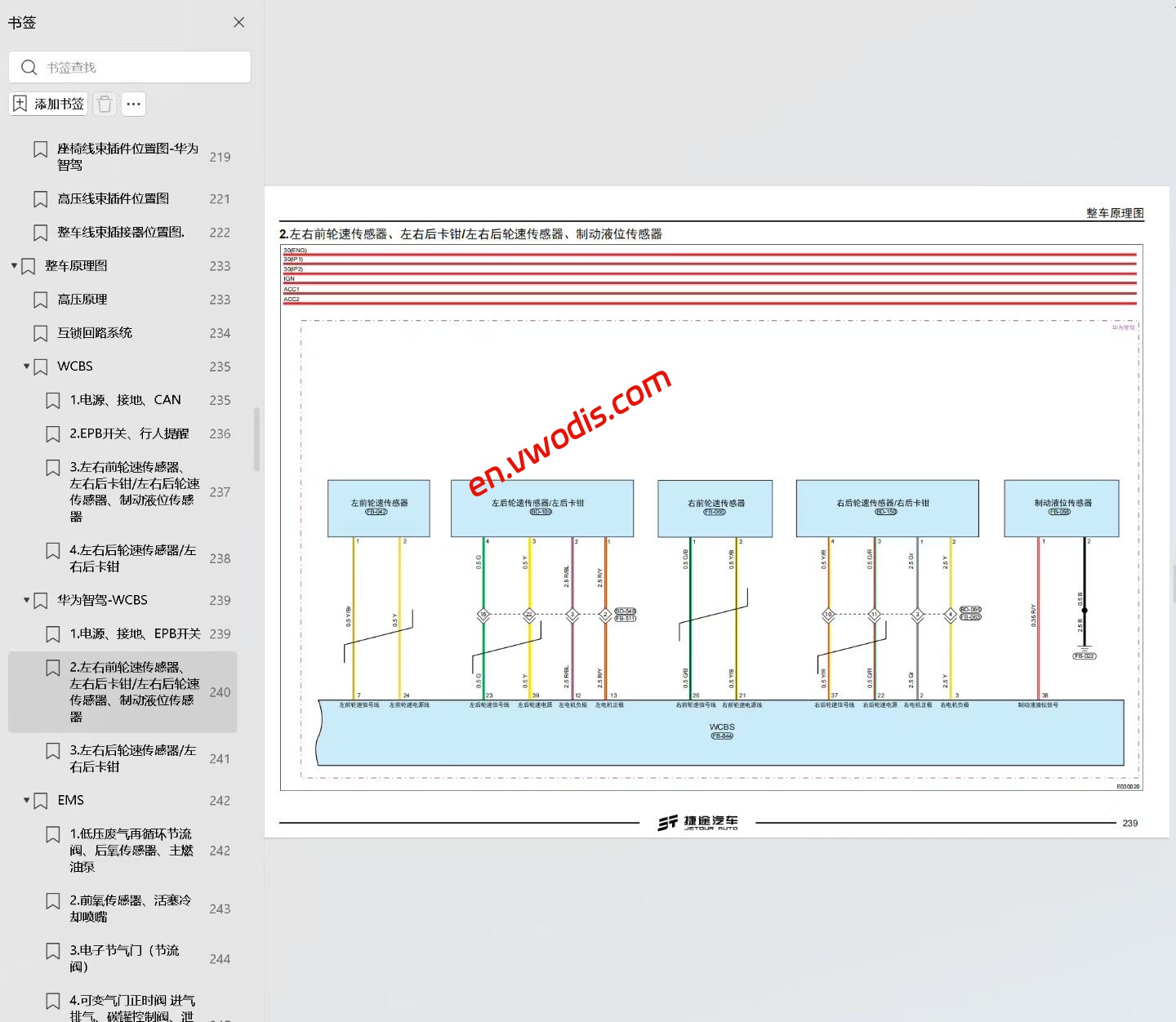Screen dimensions: 1176x1022
Task: Collapse the 整车原理图 tree section
Action: coord(13,265)
